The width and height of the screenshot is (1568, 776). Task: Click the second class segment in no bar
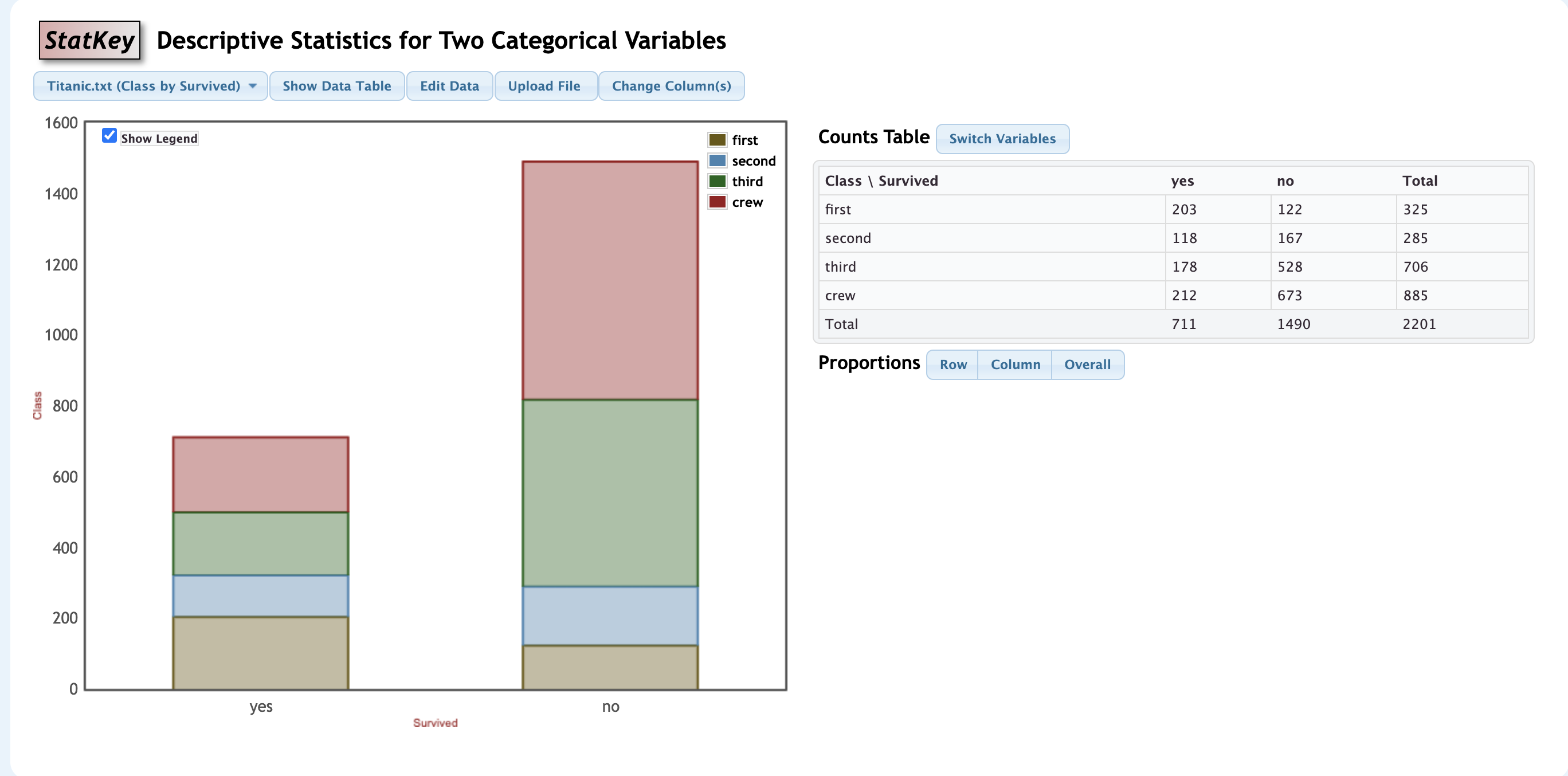pos(610,616)
